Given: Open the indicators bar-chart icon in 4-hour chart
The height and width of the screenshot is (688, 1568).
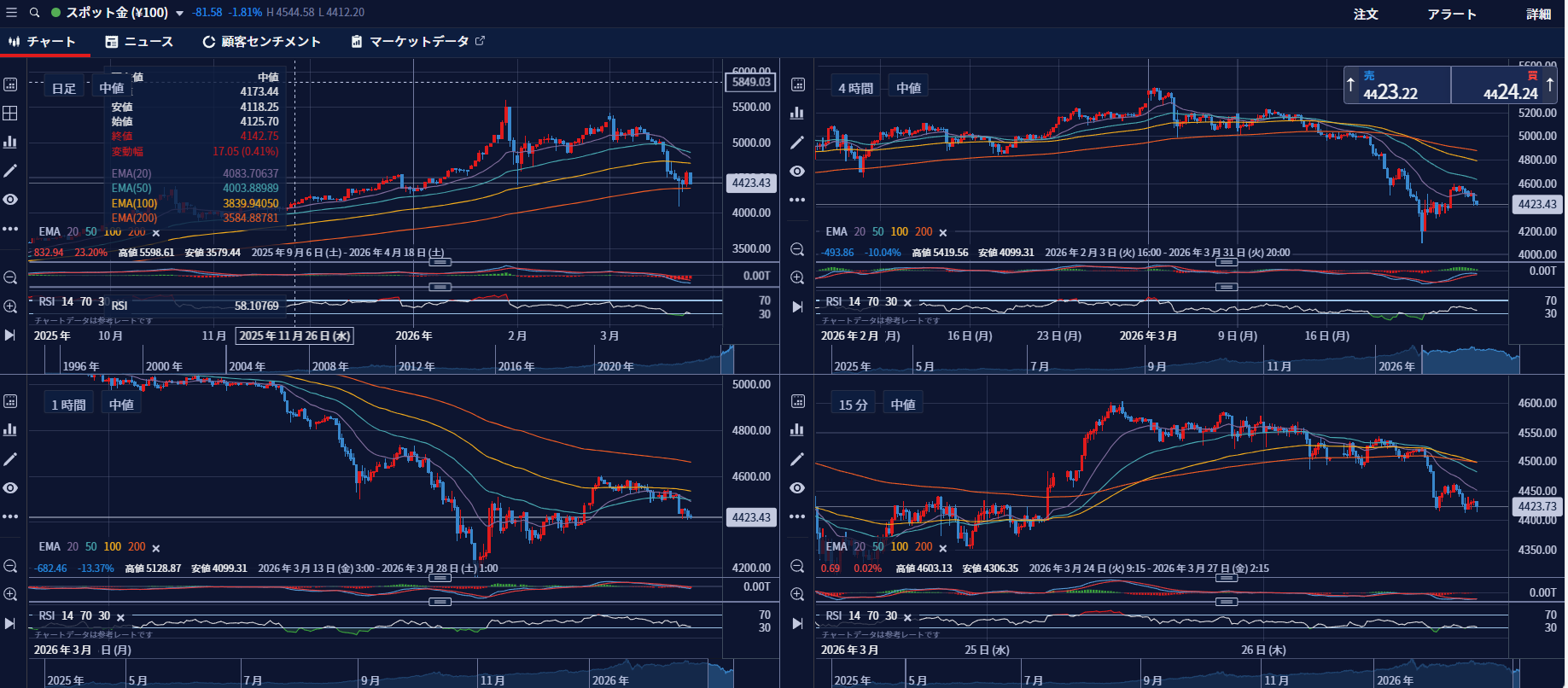Looking at the screenshot, I should [x=797, y=113].
